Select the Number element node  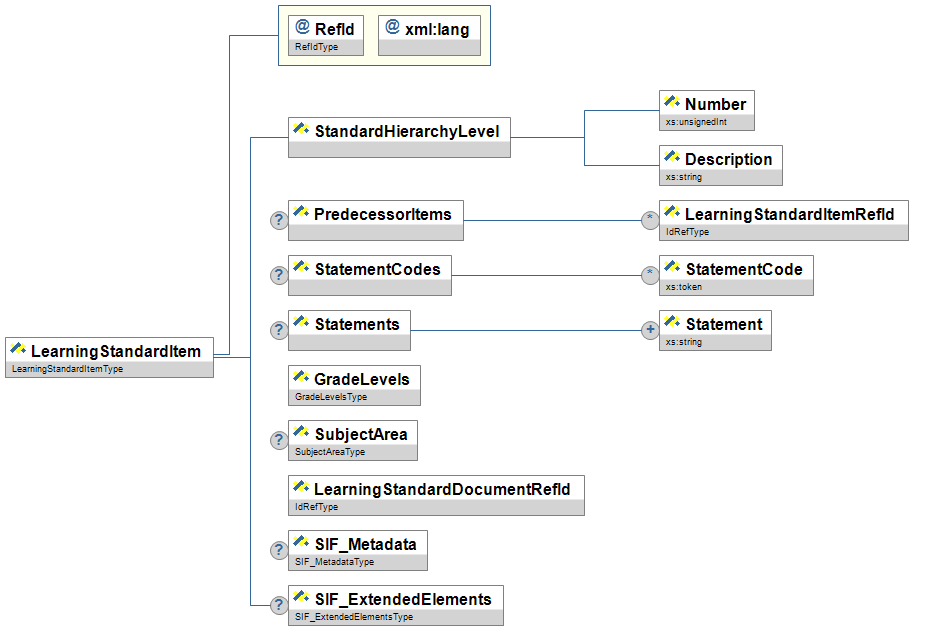pos(707,104)
